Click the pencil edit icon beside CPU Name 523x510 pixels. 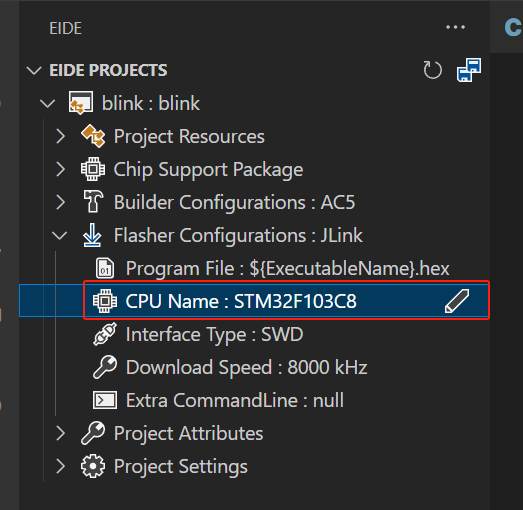click(457, 301)
